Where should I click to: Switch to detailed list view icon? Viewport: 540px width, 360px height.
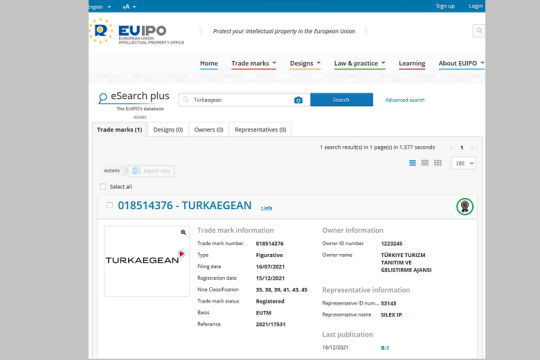coord(412,163)
